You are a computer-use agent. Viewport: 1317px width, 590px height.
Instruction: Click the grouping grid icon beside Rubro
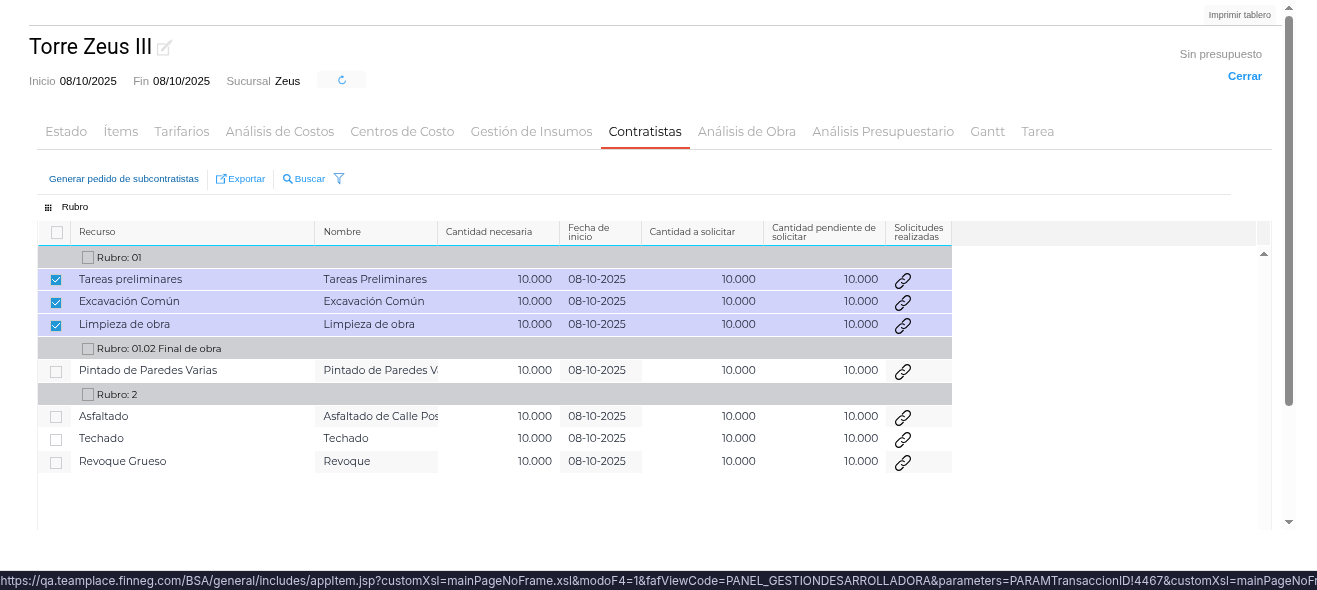48,207
